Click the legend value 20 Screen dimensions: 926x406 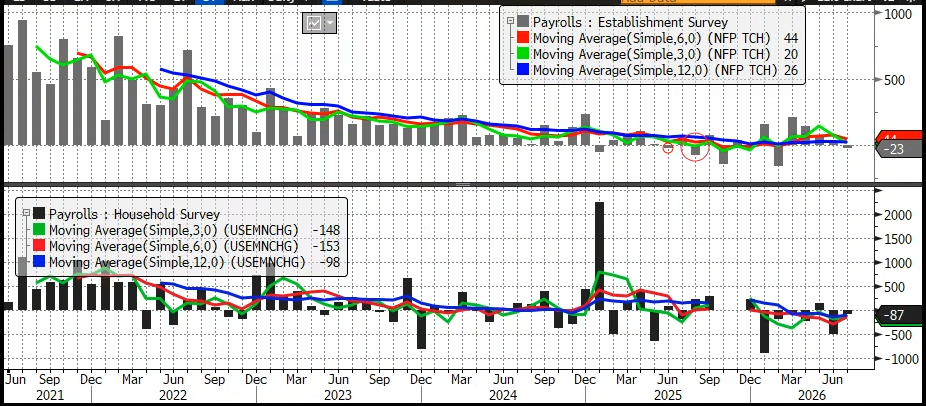pyautogui.click(x=791, y=54)
